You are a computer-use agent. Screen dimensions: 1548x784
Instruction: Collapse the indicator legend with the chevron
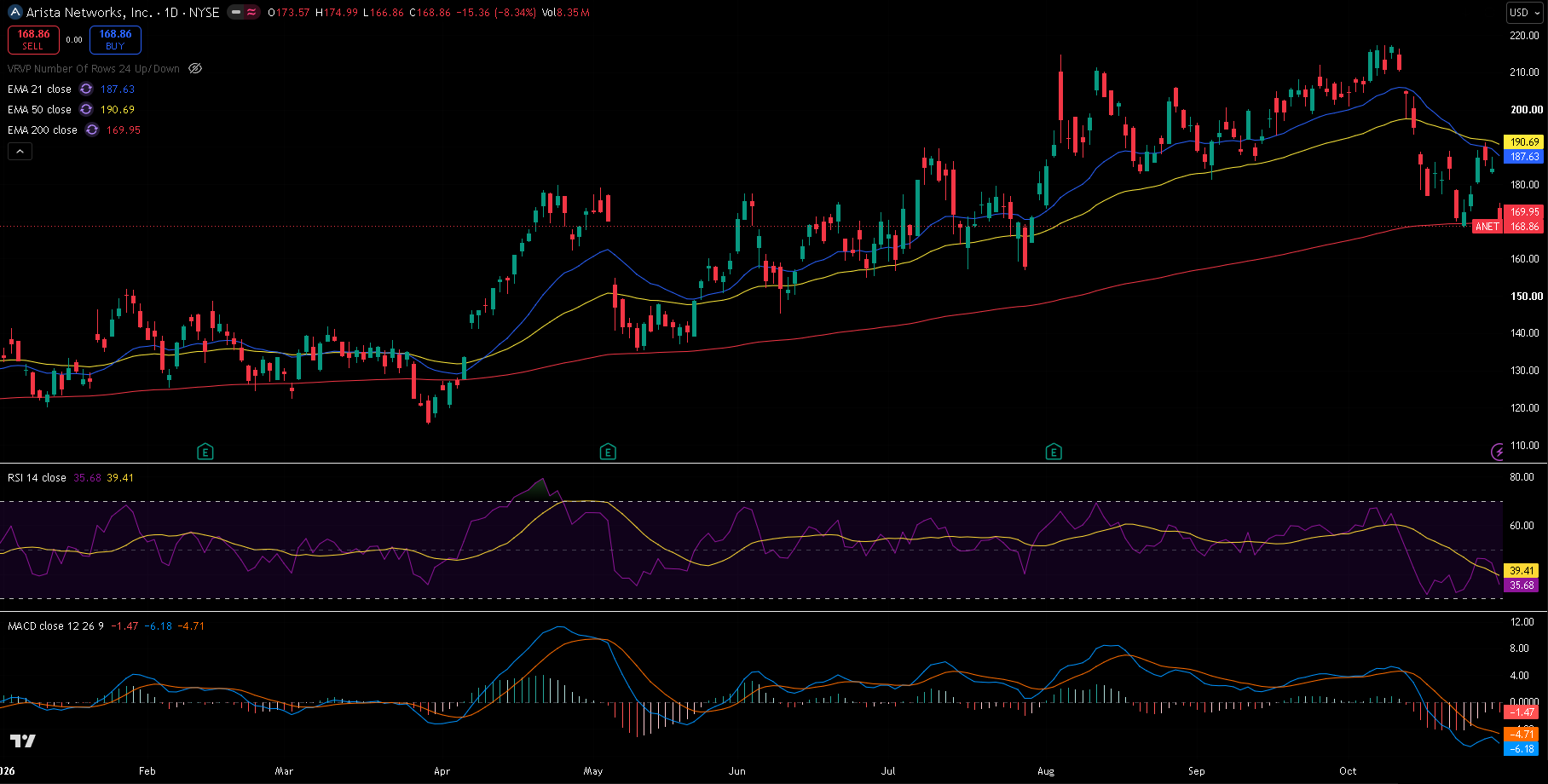[x=20, y=152]
